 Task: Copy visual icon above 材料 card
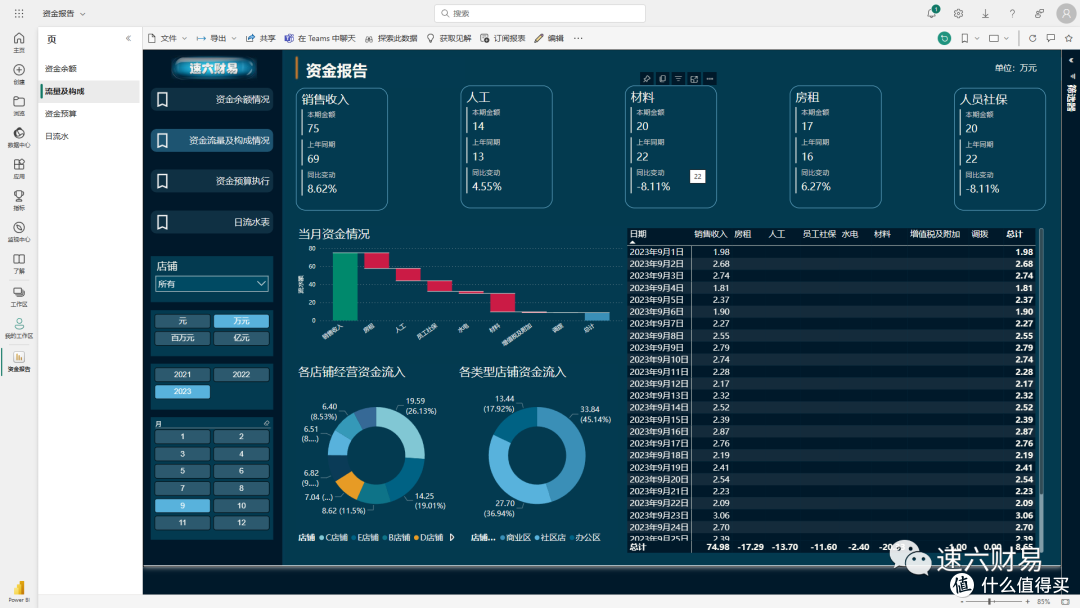point(662,79)
